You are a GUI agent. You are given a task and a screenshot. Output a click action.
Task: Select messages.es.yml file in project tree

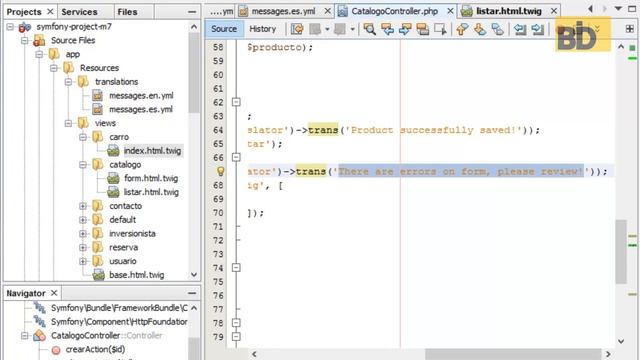click(140, 109)
